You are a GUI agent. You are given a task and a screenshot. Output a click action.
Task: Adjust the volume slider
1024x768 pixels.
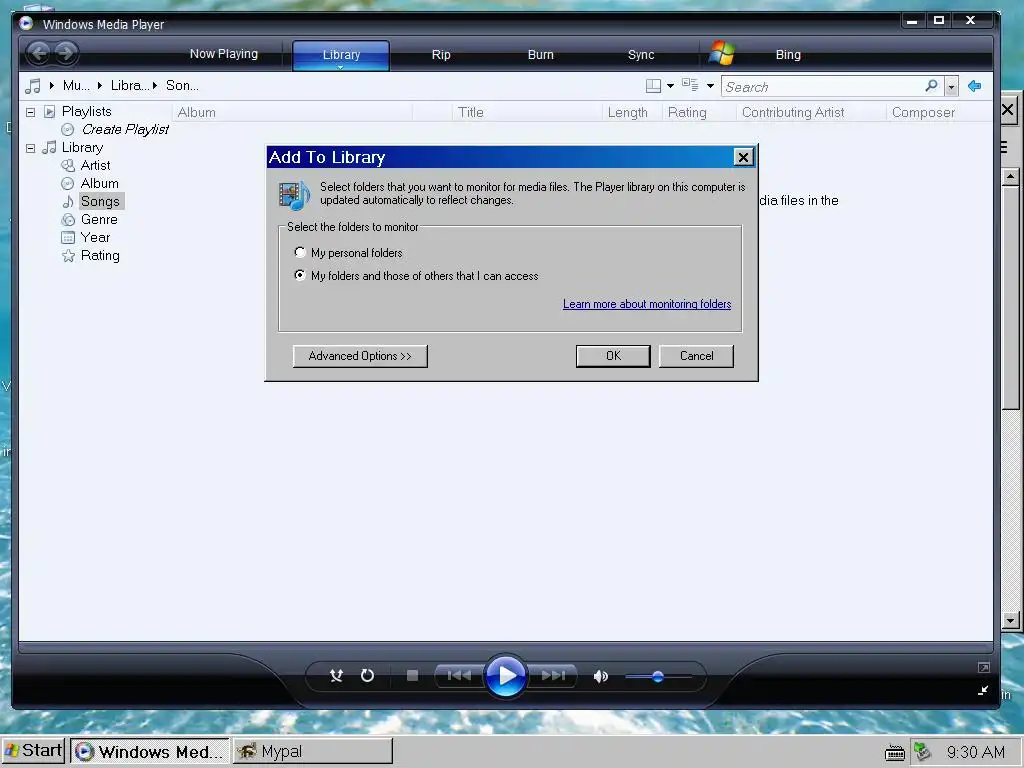point(658,677)
